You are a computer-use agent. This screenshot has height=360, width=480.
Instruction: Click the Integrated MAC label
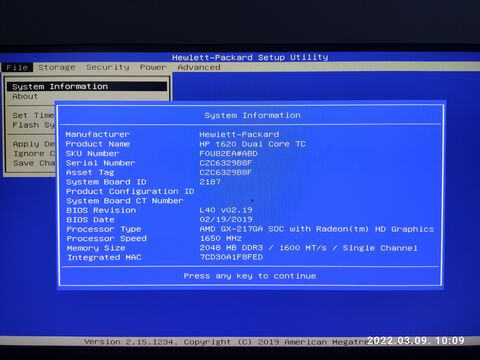point(104,258)
